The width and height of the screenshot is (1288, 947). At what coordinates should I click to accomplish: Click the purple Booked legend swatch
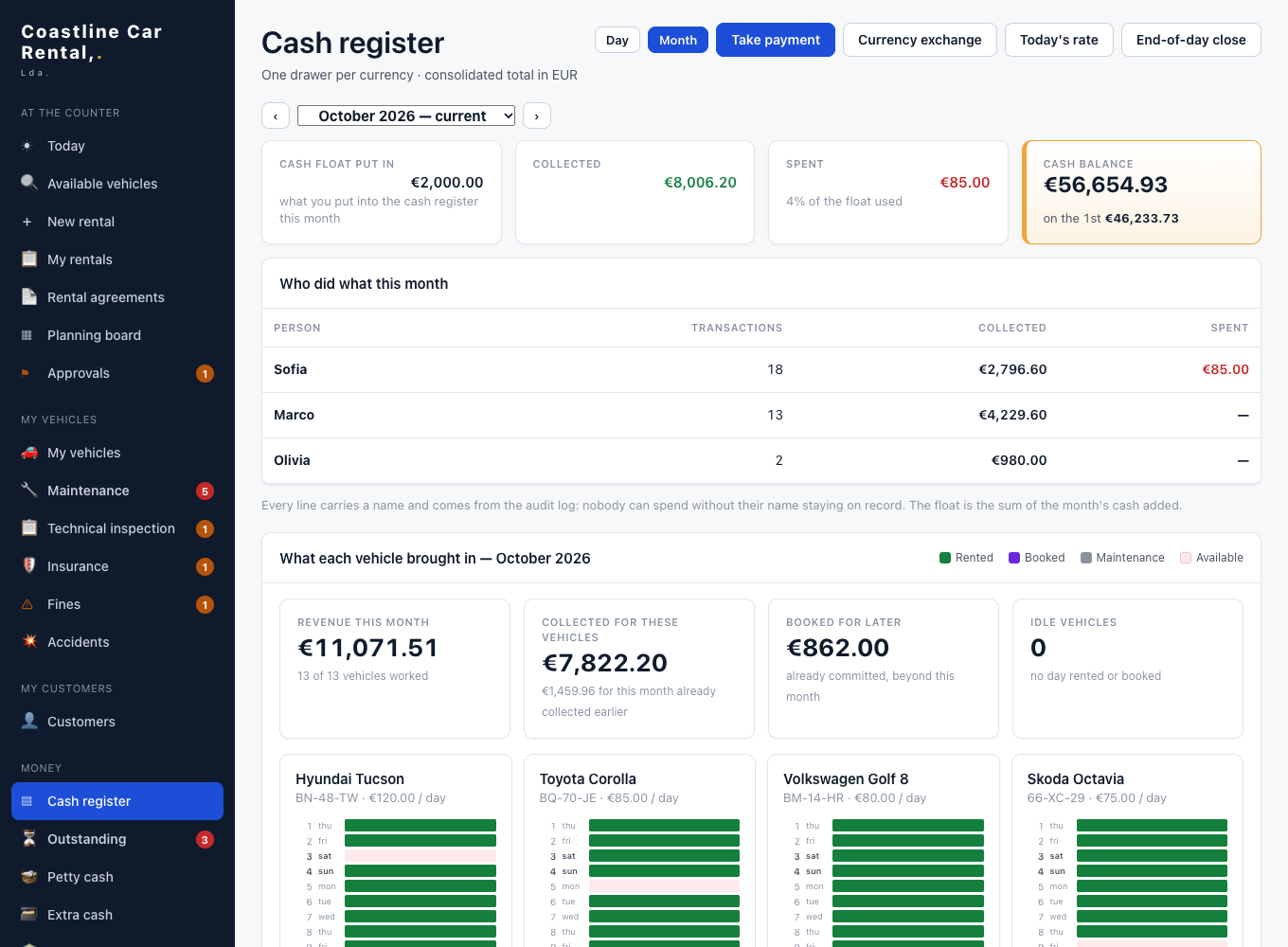click(x=1014, y=558)
